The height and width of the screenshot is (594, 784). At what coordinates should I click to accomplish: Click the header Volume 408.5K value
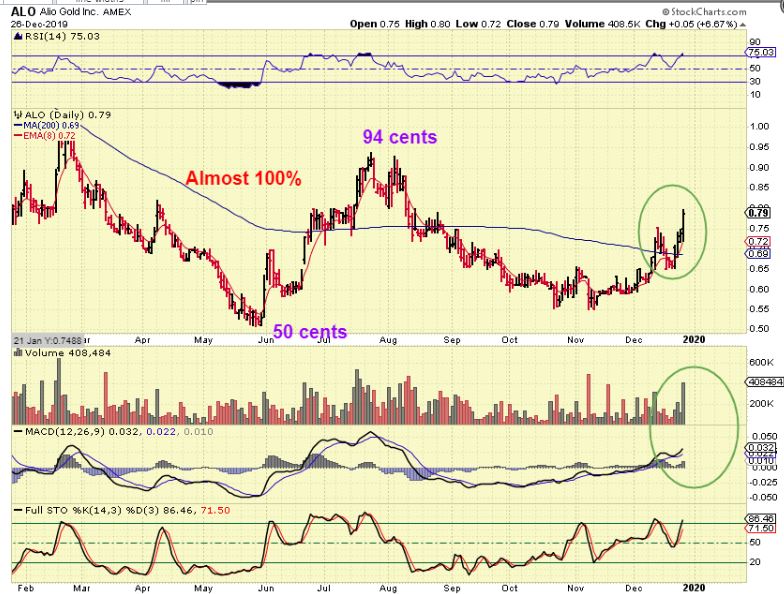603,24
